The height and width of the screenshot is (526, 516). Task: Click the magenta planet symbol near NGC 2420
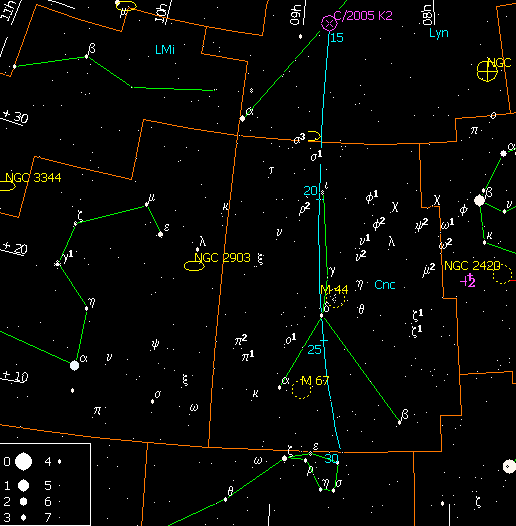point(468,280)
